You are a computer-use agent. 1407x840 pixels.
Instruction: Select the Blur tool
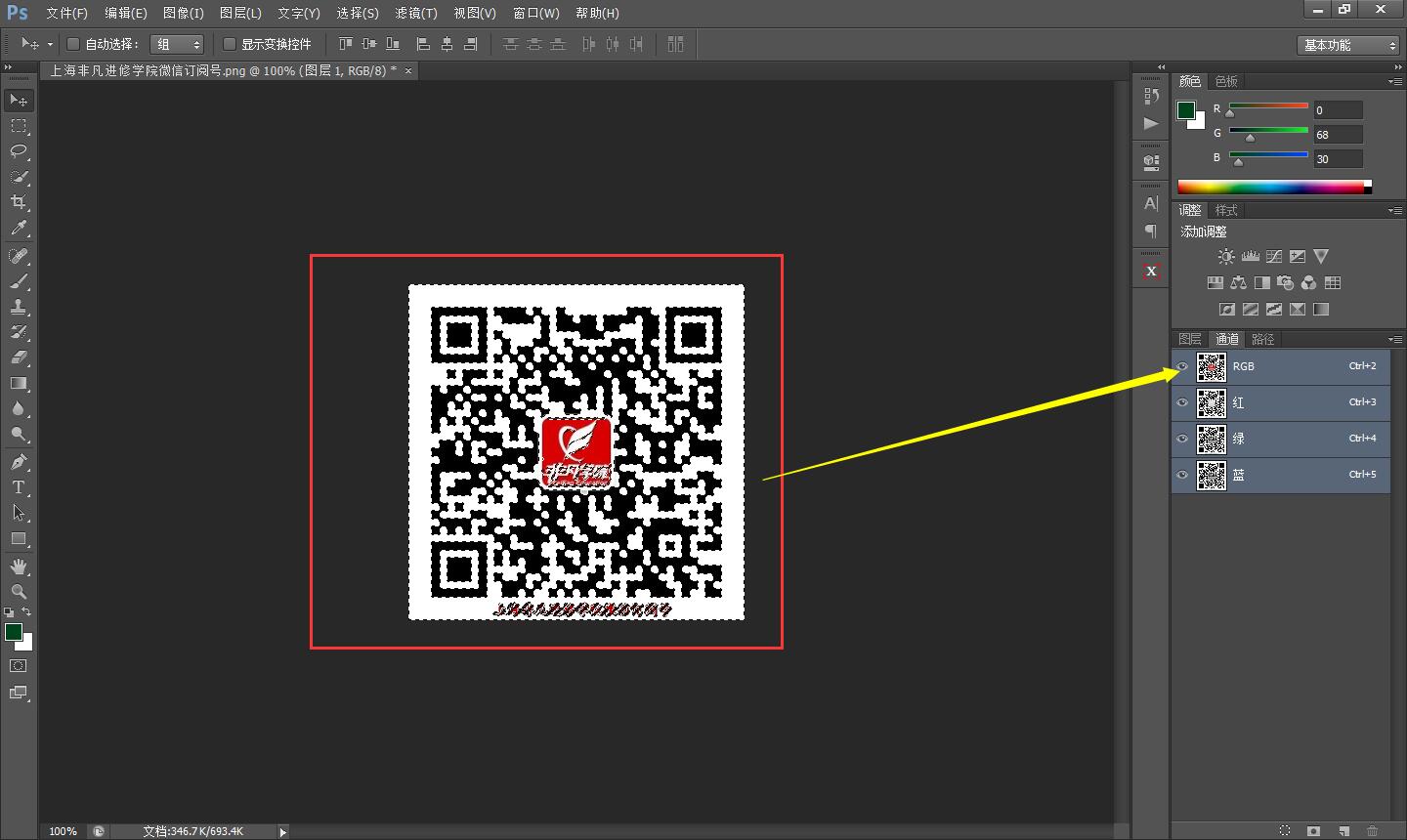point(19,408)
